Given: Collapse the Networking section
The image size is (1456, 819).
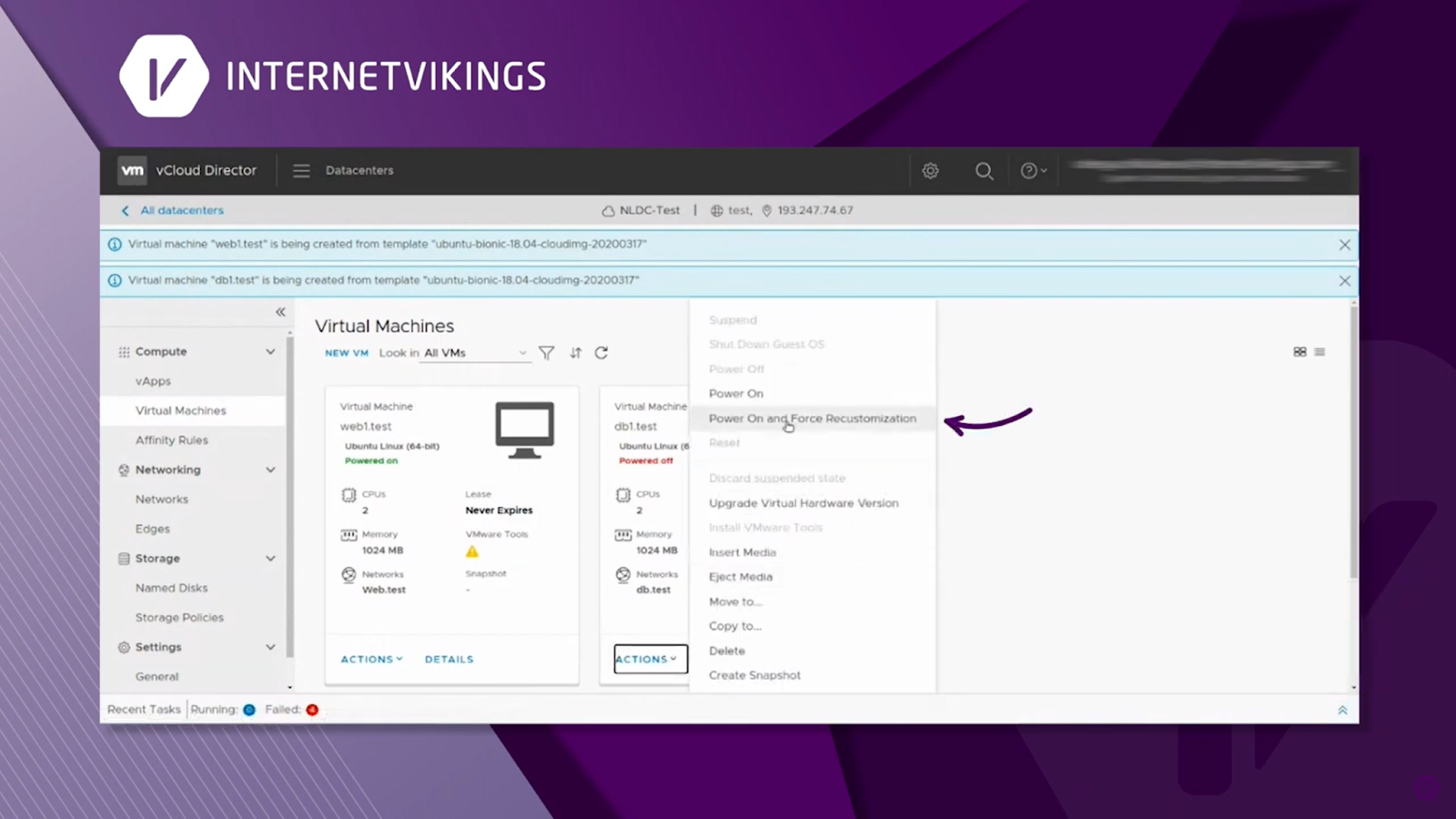Looking at the screenshot, I should (x=270, y=470).
